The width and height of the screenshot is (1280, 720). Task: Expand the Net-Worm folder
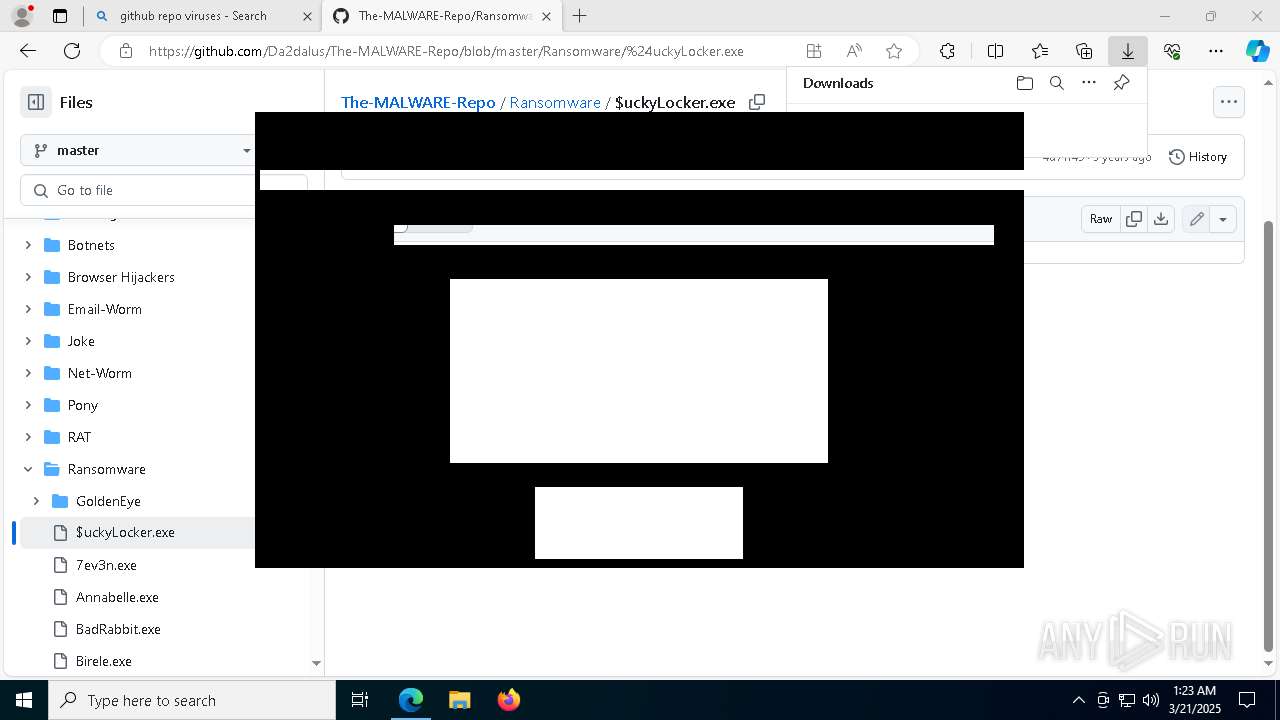point(28,373)
